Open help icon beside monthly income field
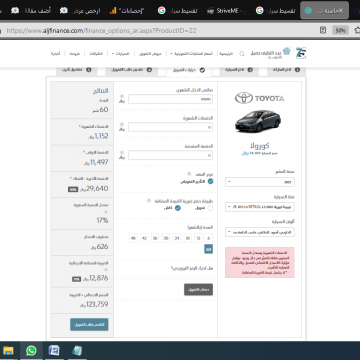360x360 pixels. click(122, 96)
